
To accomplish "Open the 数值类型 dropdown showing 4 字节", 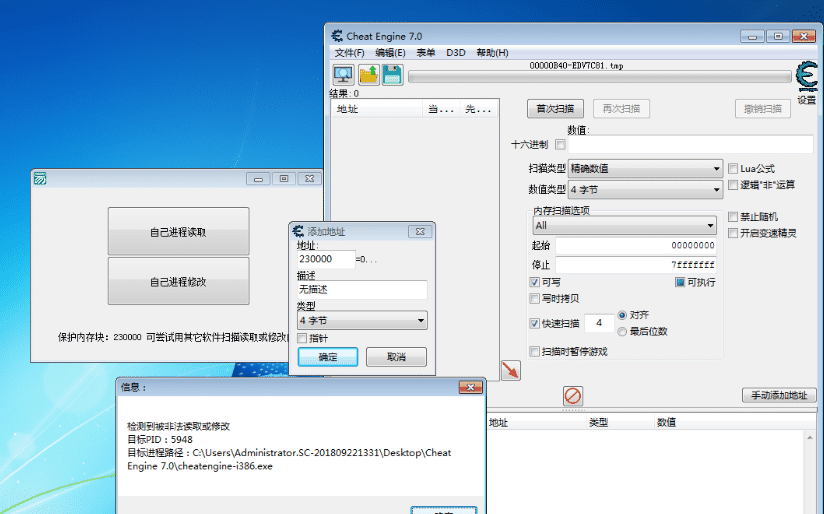I will [645, 190].
